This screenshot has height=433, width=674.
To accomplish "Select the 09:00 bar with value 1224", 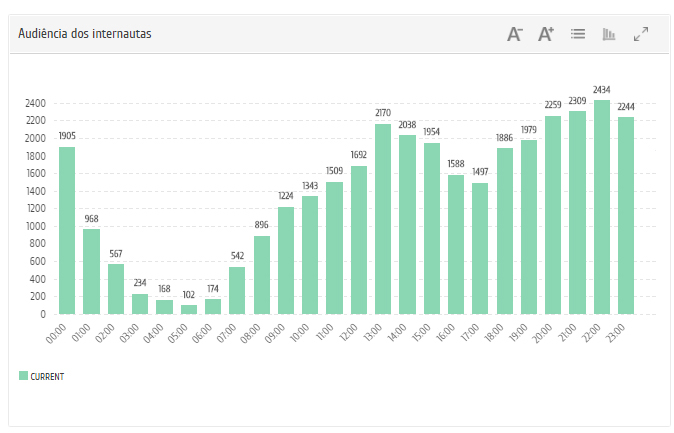I will pyautogui.click(x=286, y=260).
